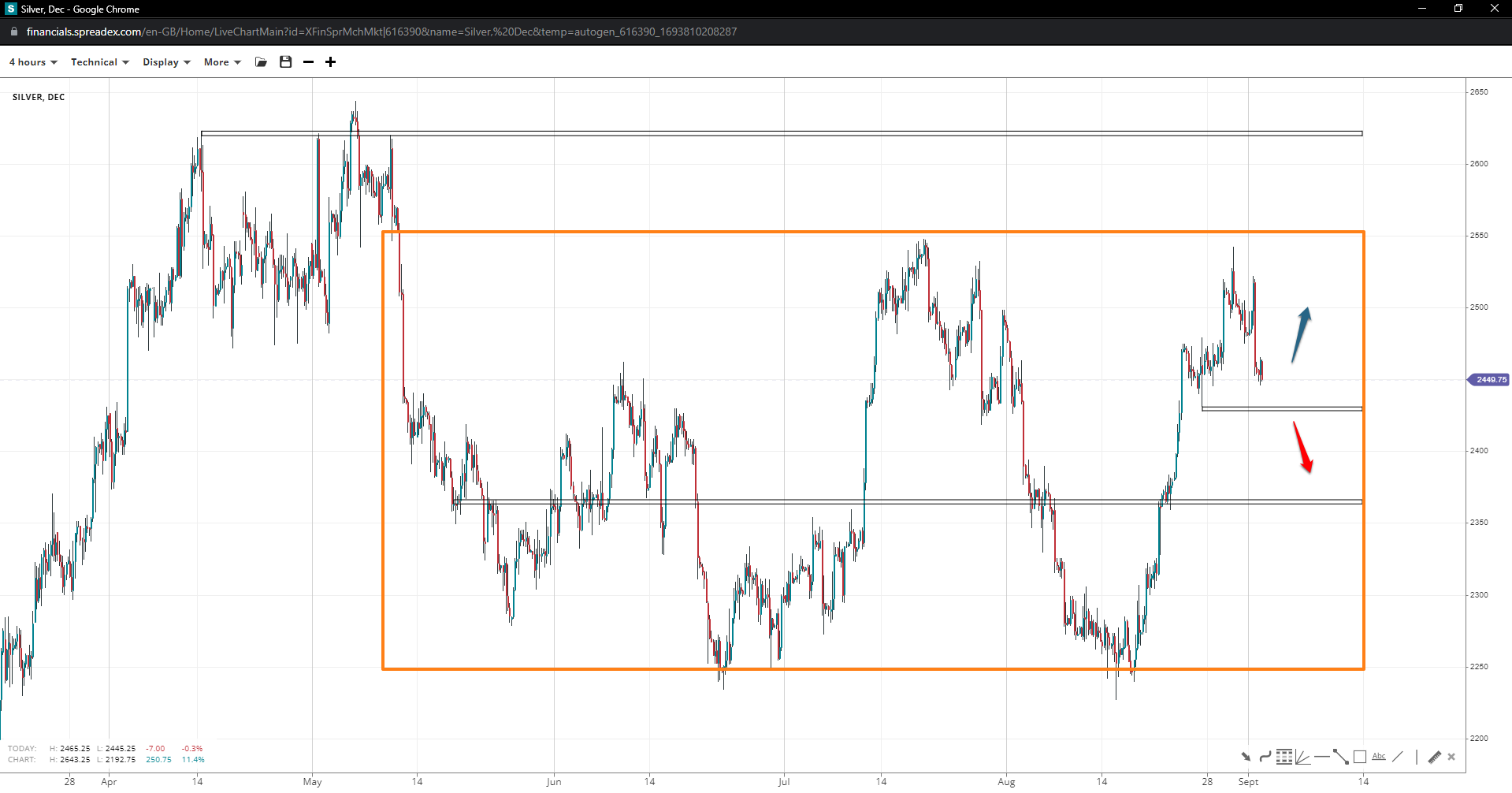Image resolution: width=1512 pixels, height=793 pixels.
Task: Open the More menu
Action: (222, 62)
